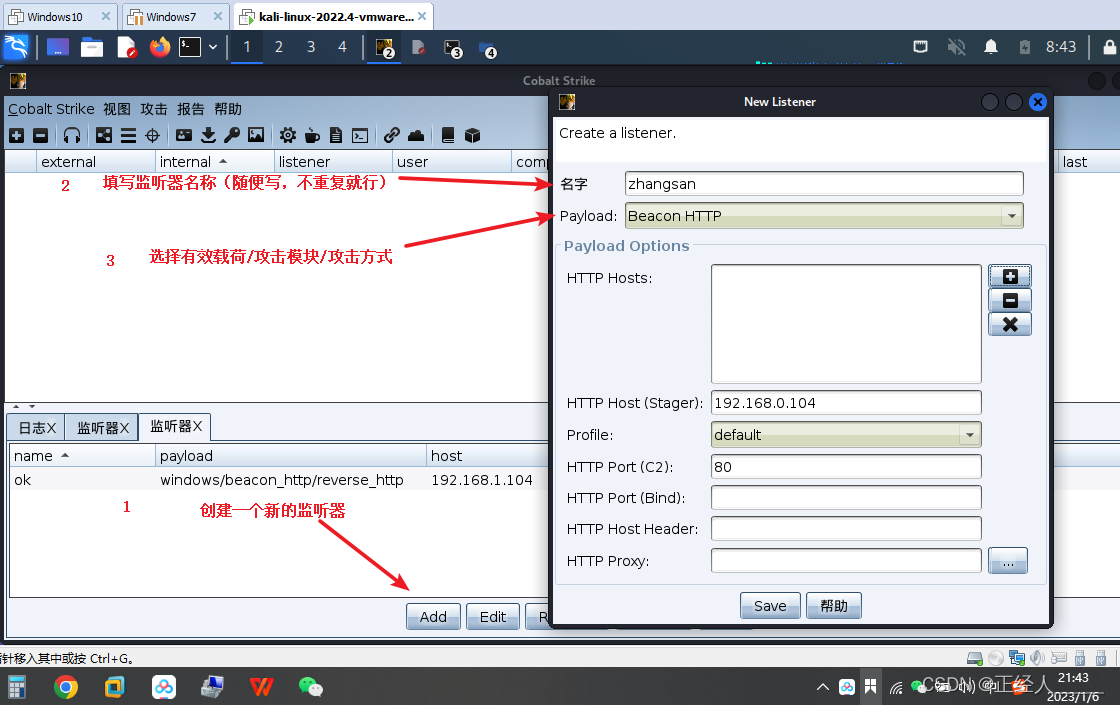Screen dimensions: 1120x705
Task: Click the coffee cup toolbar icon
Action: tap(312, 135)
